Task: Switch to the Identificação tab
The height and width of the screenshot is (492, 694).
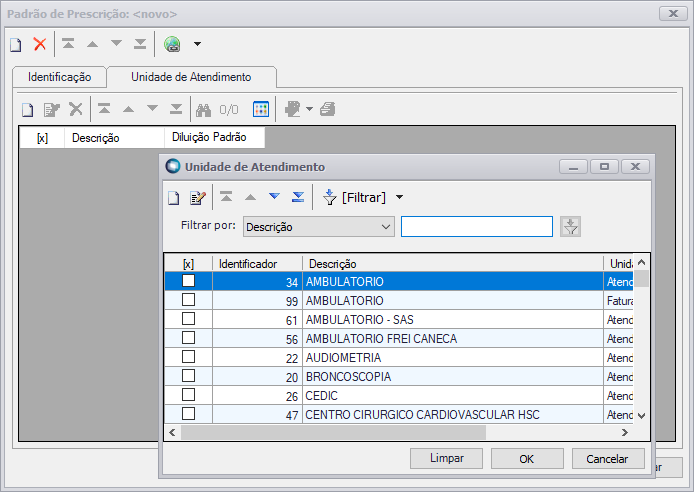Action: click(x=59, y=77)
